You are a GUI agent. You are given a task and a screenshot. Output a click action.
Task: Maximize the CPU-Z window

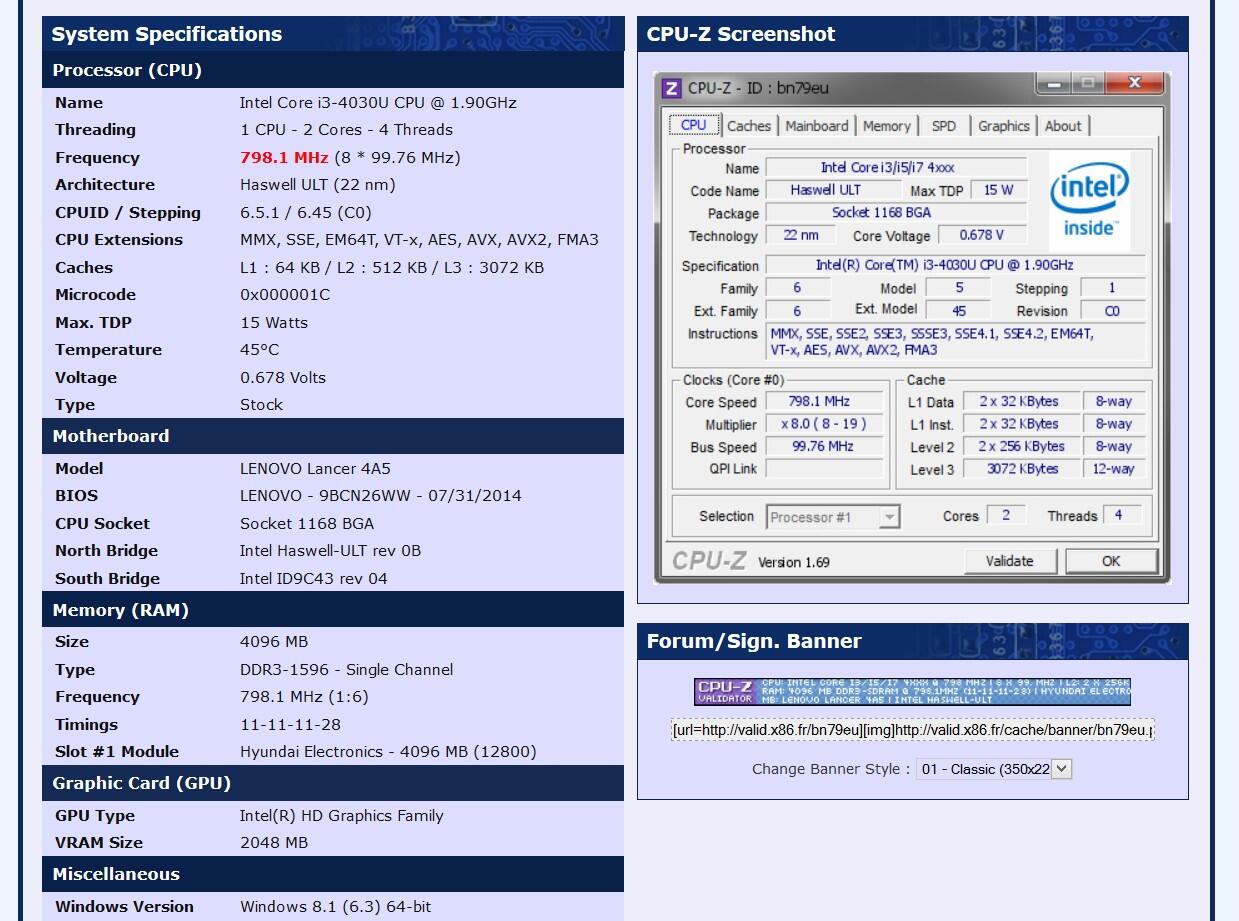(1089, 84)
